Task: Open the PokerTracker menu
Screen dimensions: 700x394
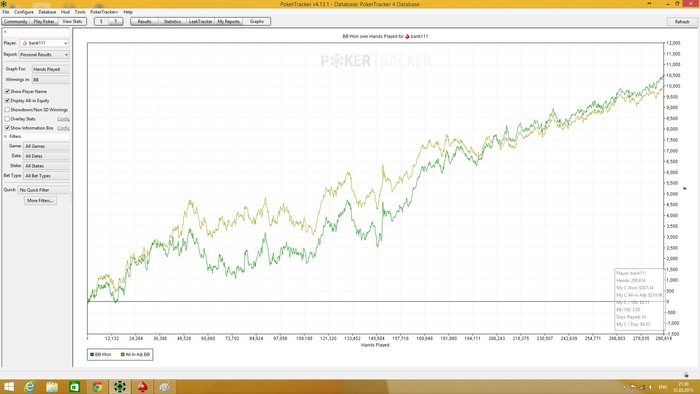Action: pos(104,12)
